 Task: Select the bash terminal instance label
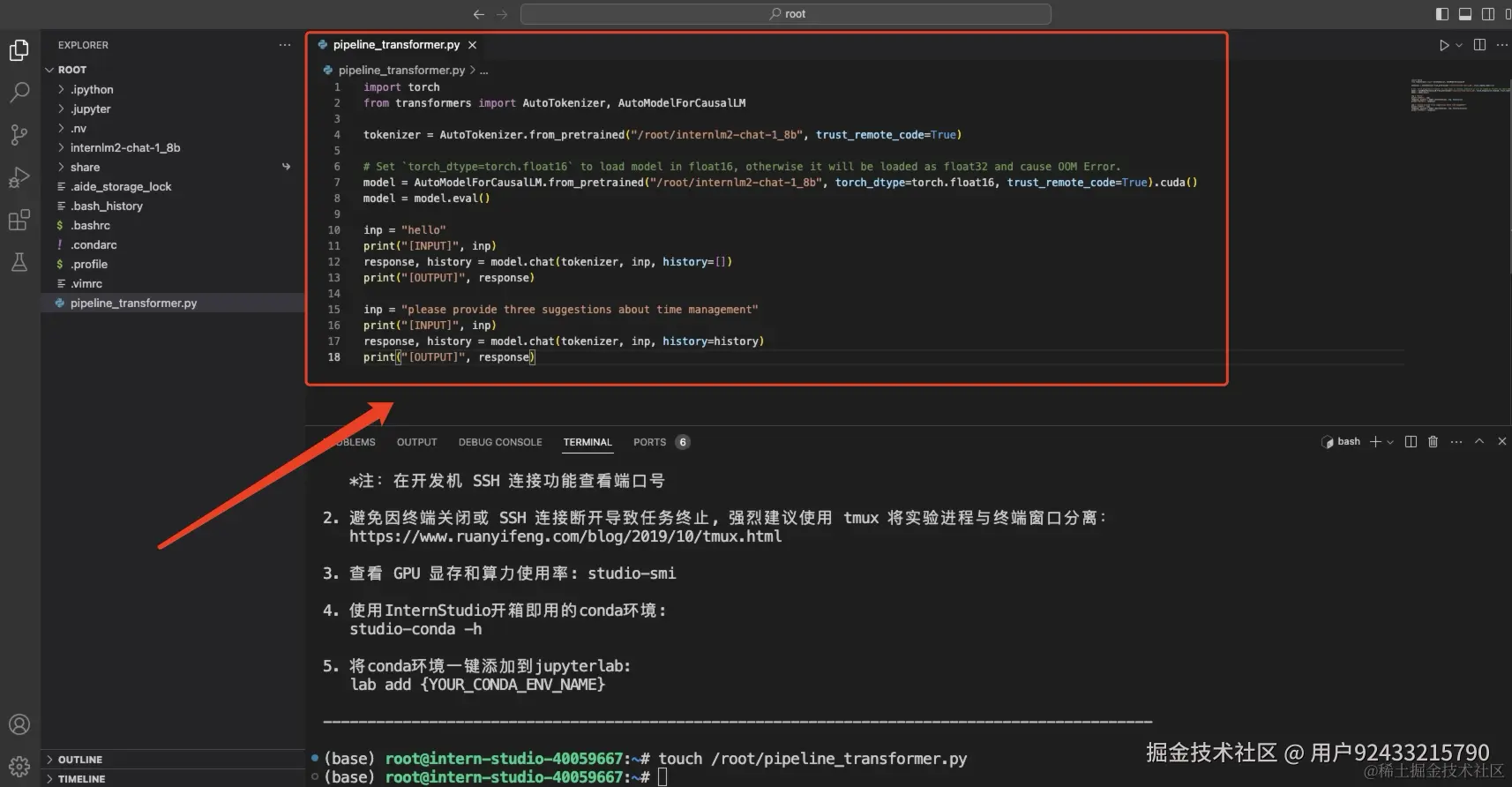point(1341,442)
